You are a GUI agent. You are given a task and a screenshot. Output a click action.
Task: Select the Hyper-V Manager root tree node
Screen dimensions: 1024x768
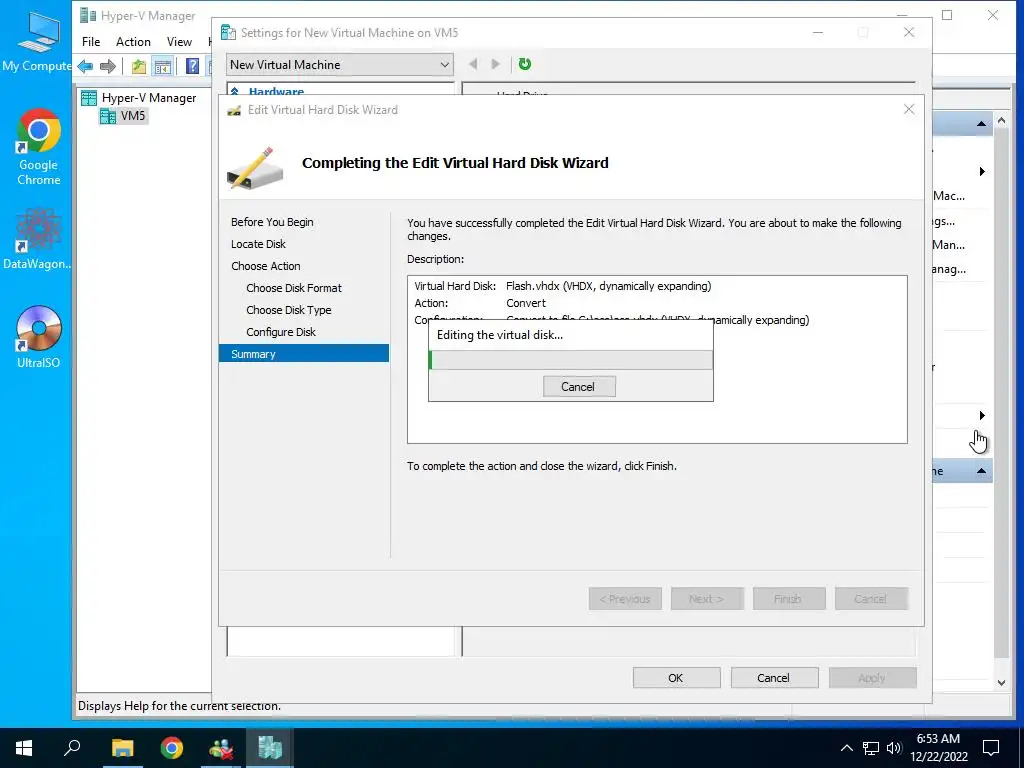[x=138, y=98]
